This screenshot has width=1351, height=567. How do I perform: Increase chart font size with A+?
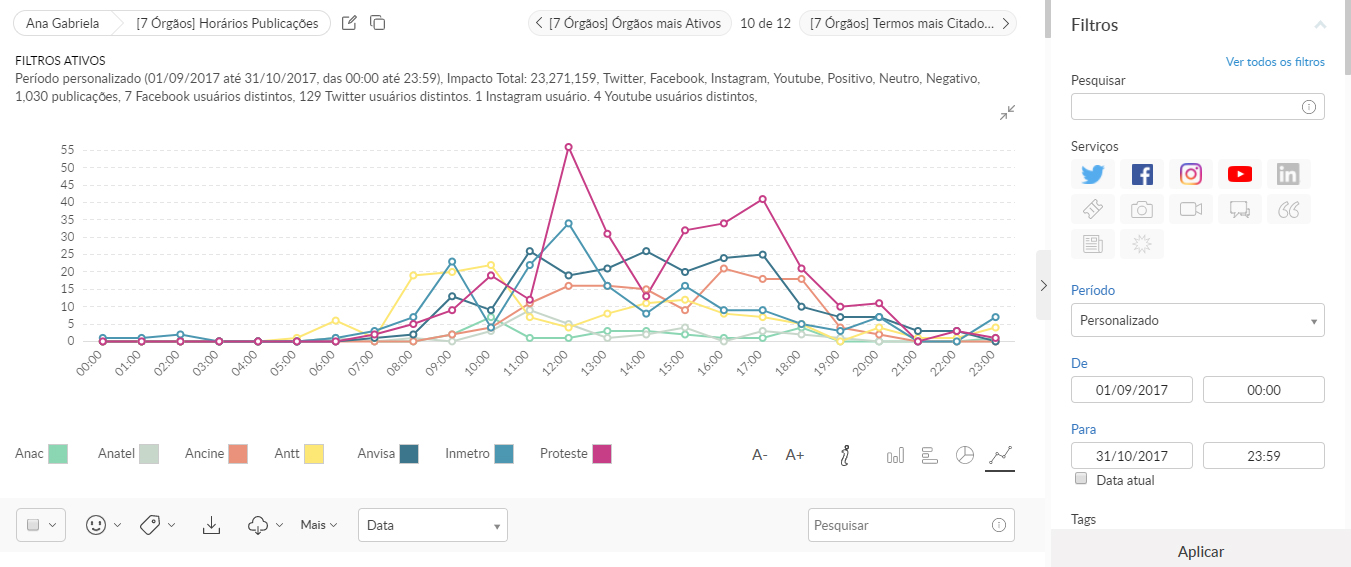click(795, 456)
